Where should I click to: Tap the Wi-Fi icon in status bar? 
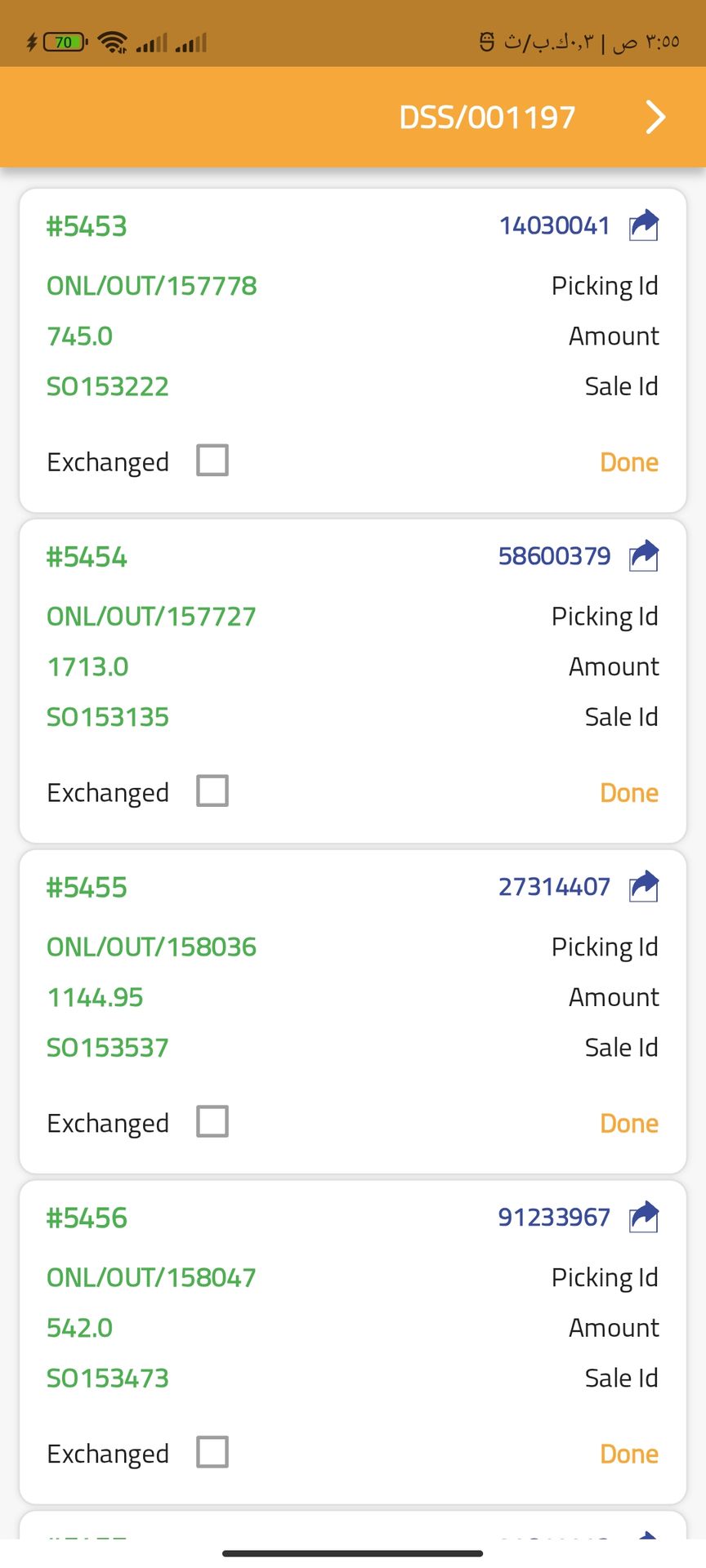pyautogui.click(x=112, y=42)
